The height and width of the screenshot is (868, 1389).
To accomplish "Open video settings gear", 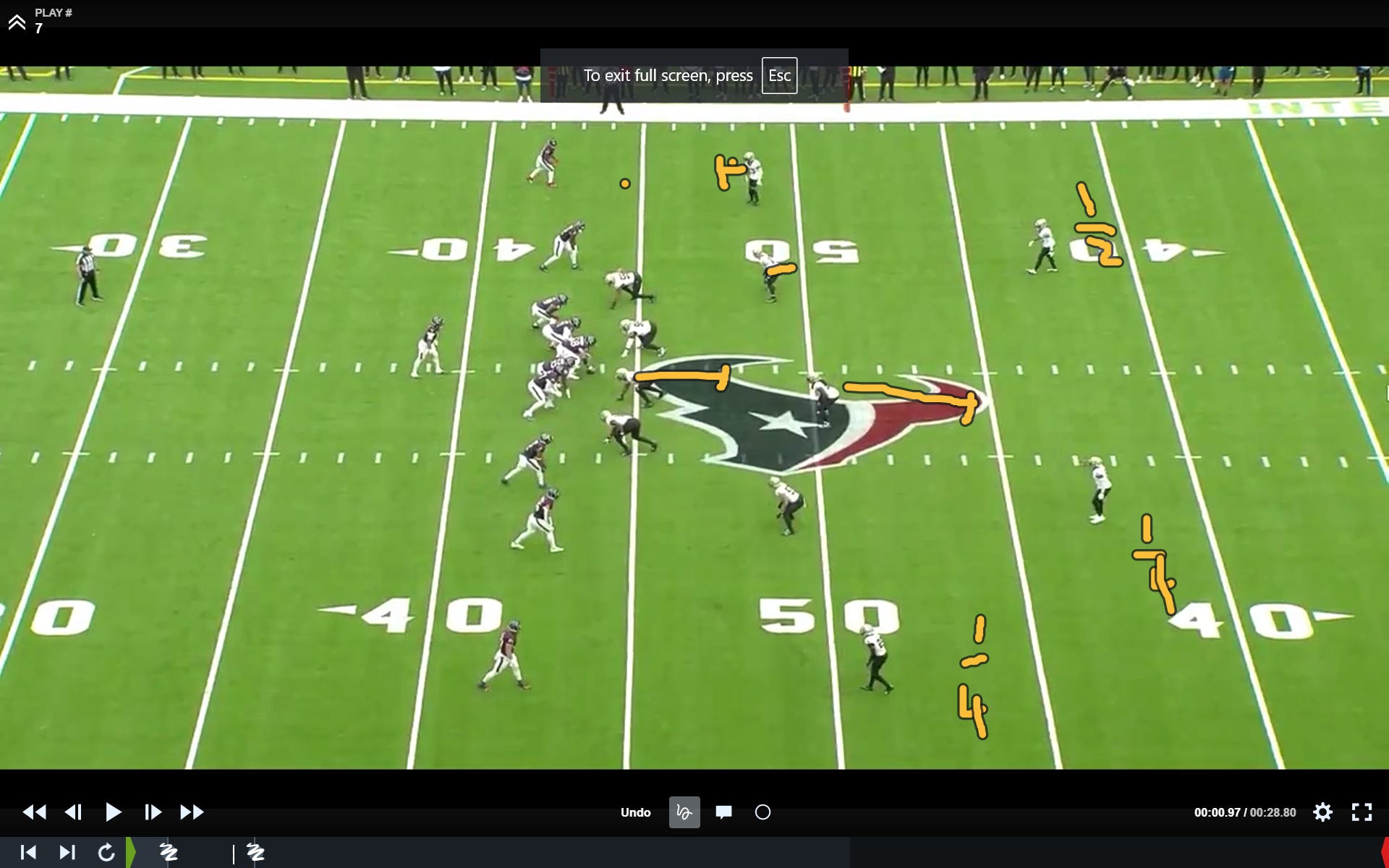I will [1322, 812].
